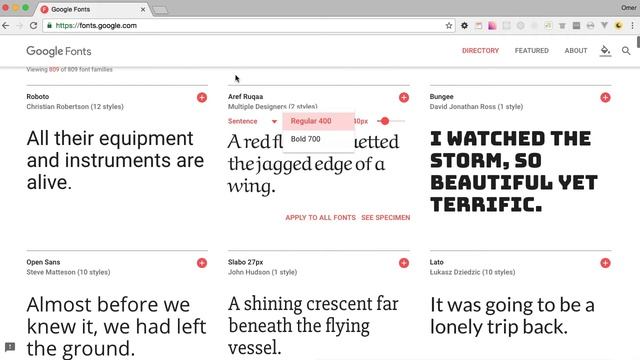Click Aref Ruqaa font name
The width and height of the screenshot is (640, 360).
pos(245,97)
